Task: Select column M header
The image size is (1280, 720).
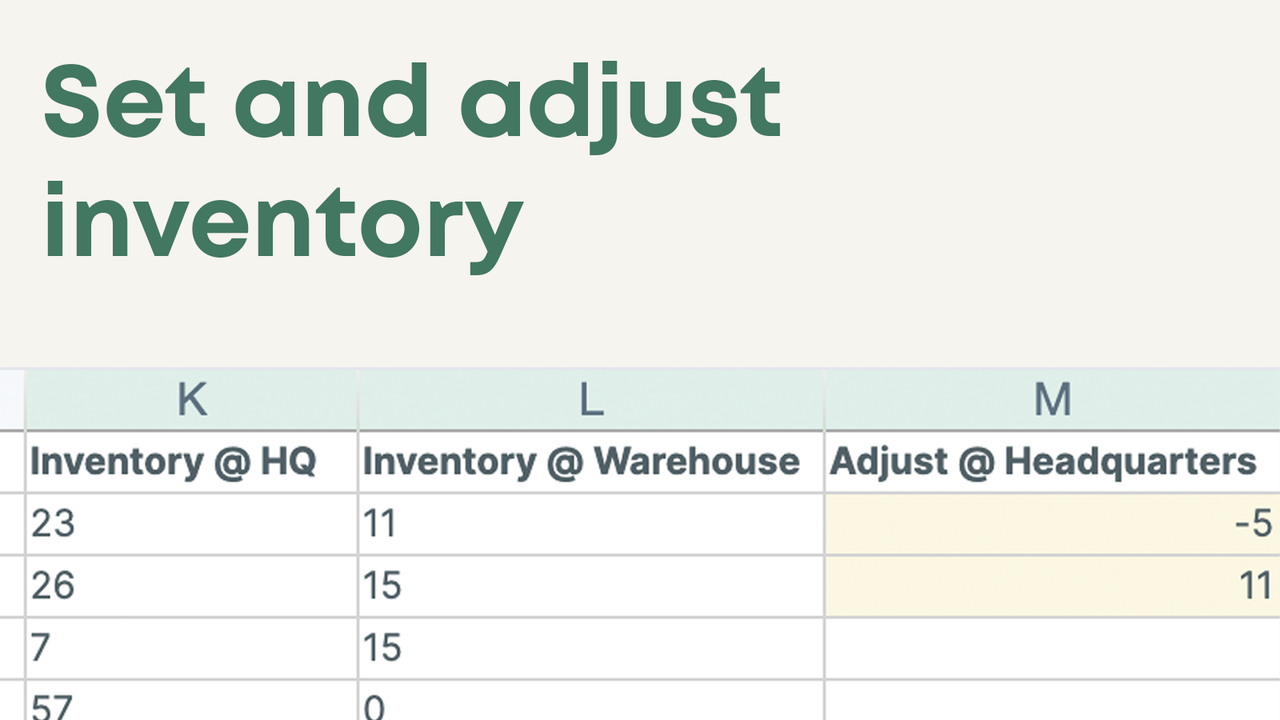Action: [x=1050, y=399]
